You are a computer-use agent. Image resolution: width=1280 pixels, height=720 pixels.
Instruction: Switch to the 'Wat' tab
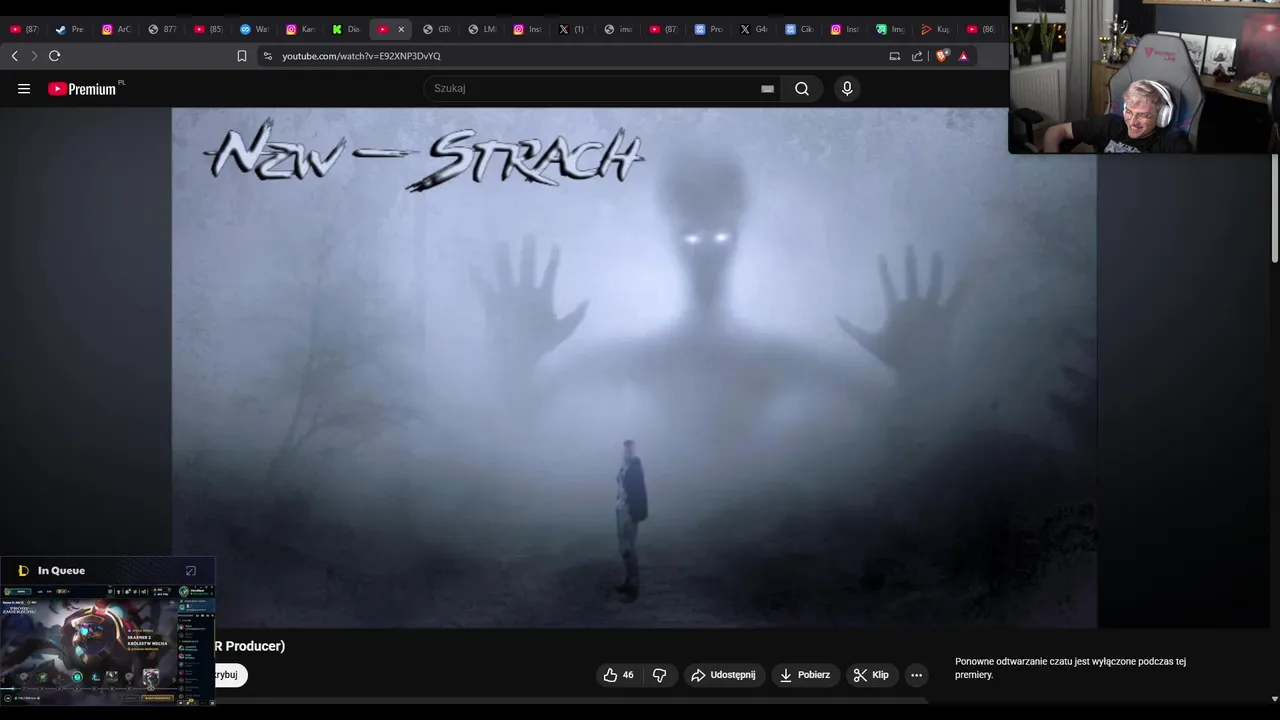pyautogui.click(x=254, y=29)
